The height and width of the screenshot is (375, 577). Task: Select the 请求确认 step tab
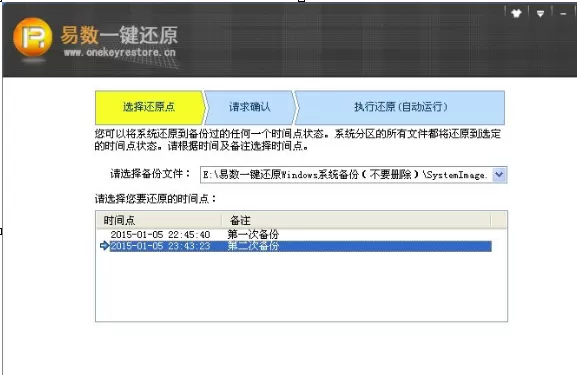coord(249,107)
